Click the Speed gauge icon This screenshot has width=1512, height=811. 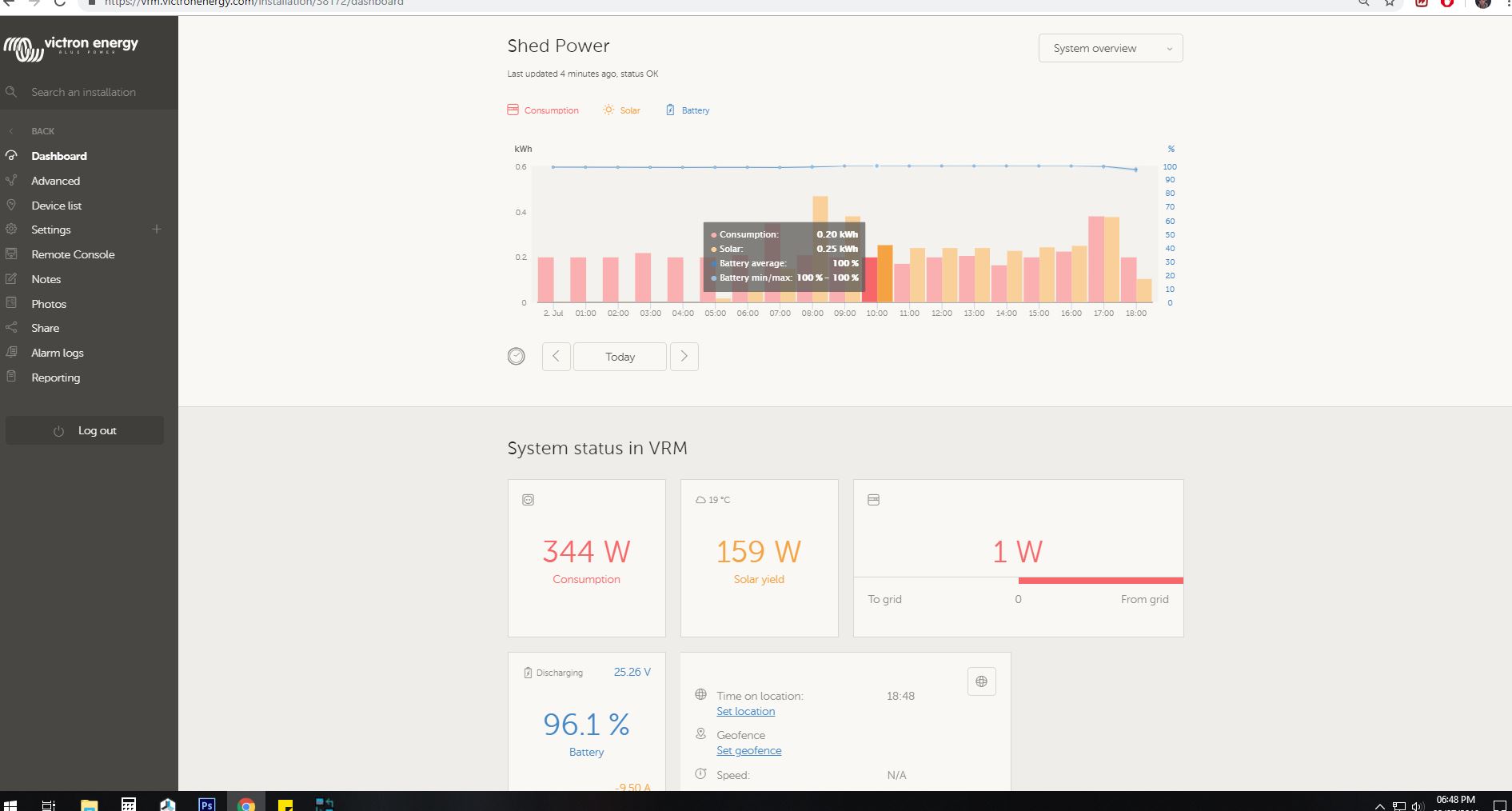point(700,773)
